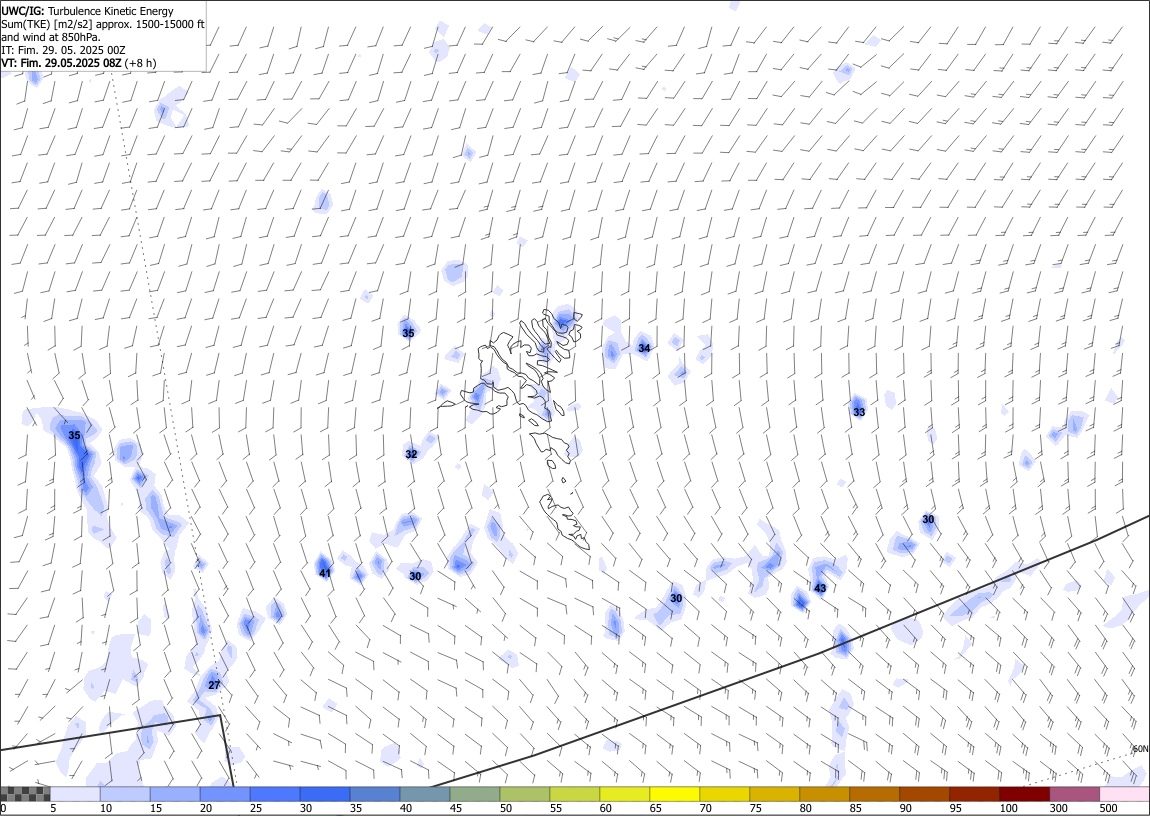This screenshot has height=816, width=1150.
Task: Pick the light blue 10–15 legend swatch
Action: pyautogui.click(x=125, y=794)
